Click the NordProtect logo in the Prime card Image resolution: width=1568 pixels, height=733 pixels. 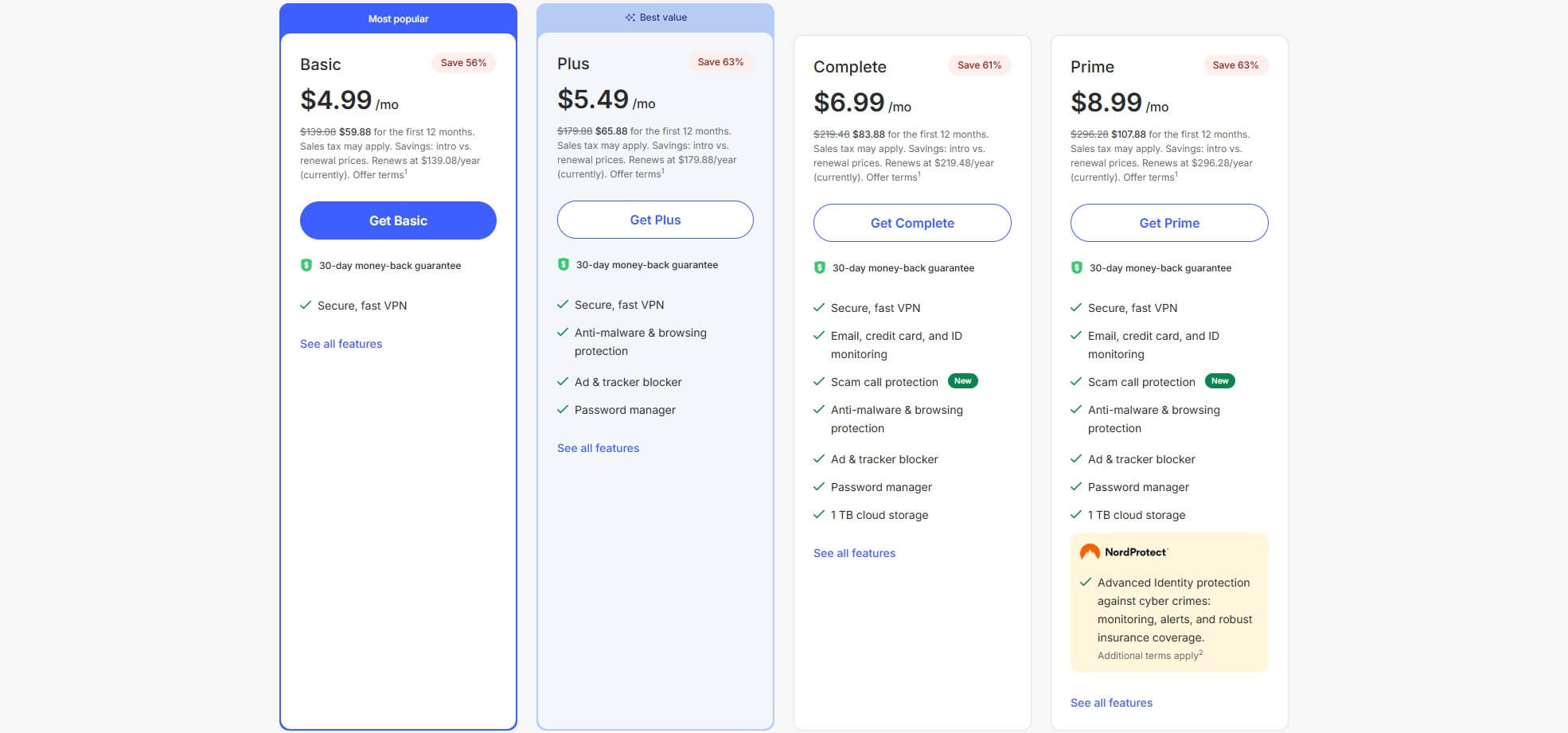tap(1123, 551)
